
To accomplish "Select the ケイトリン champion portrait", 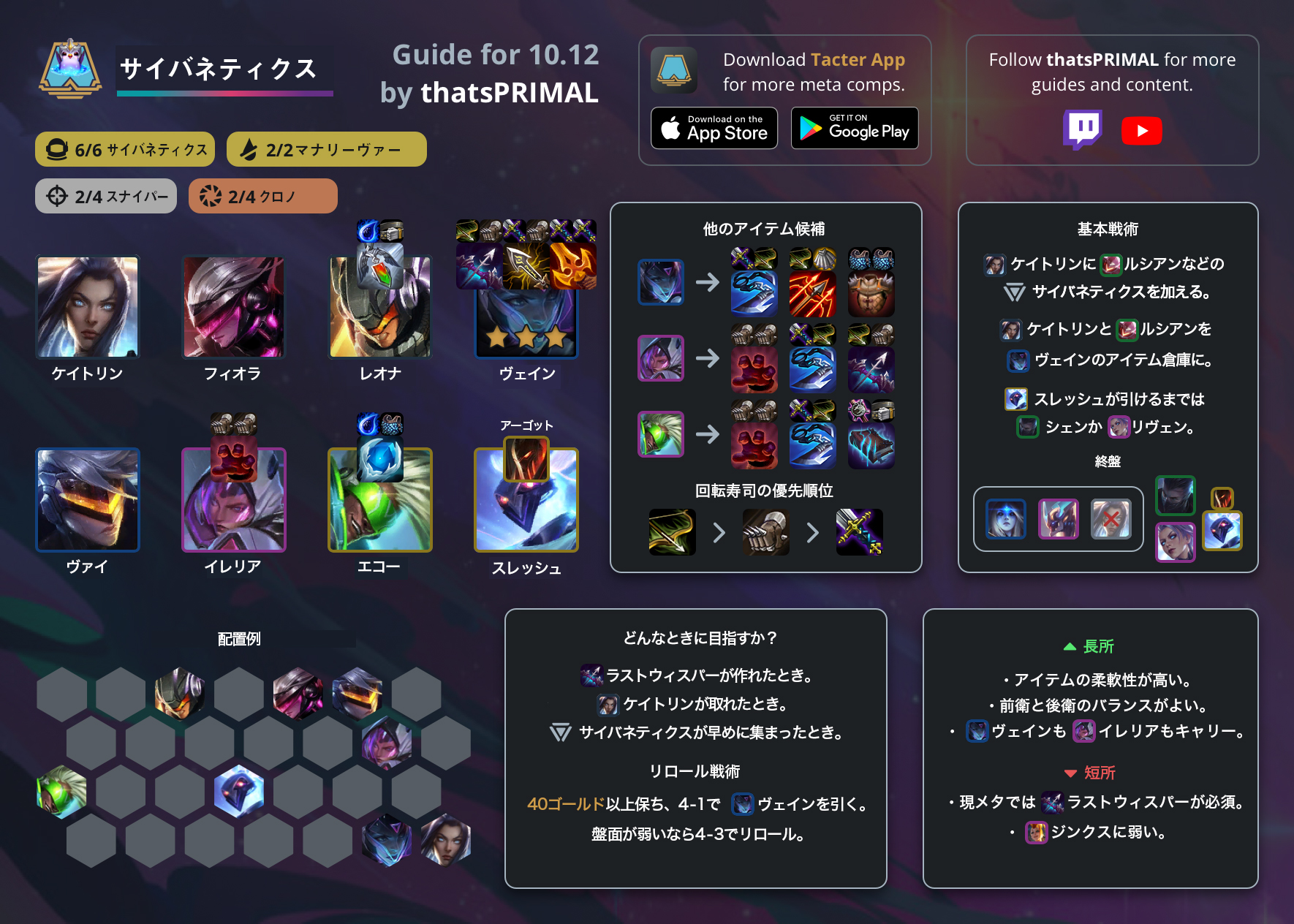I will 88,307.
